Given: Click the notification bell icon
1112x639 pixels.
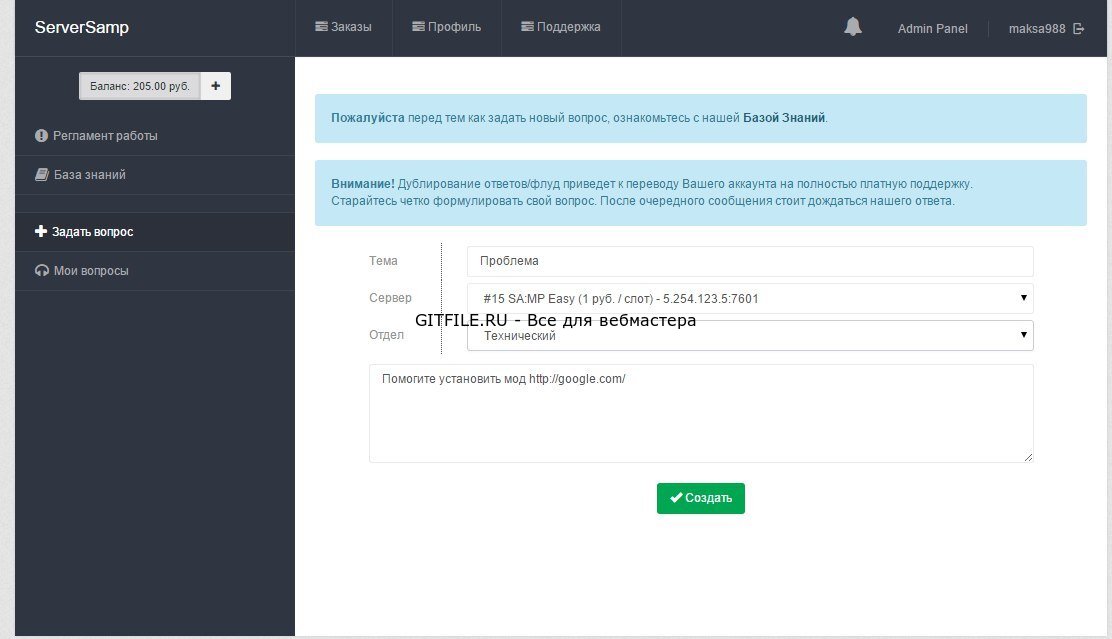Looking at the screenshot, I should [852, 27].
